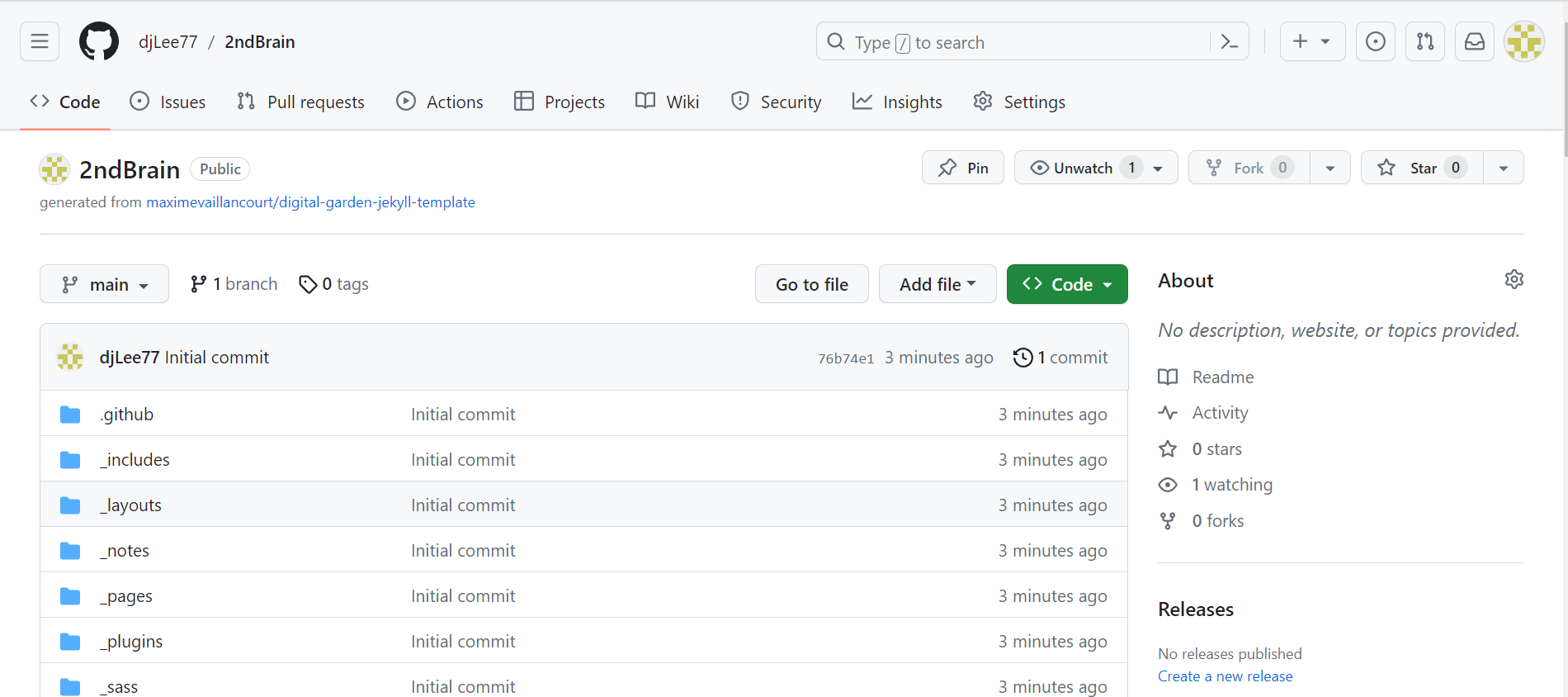1568x697 pixels.
Task: Open the Issues inbox icon in header
Action: point(1376,41)
